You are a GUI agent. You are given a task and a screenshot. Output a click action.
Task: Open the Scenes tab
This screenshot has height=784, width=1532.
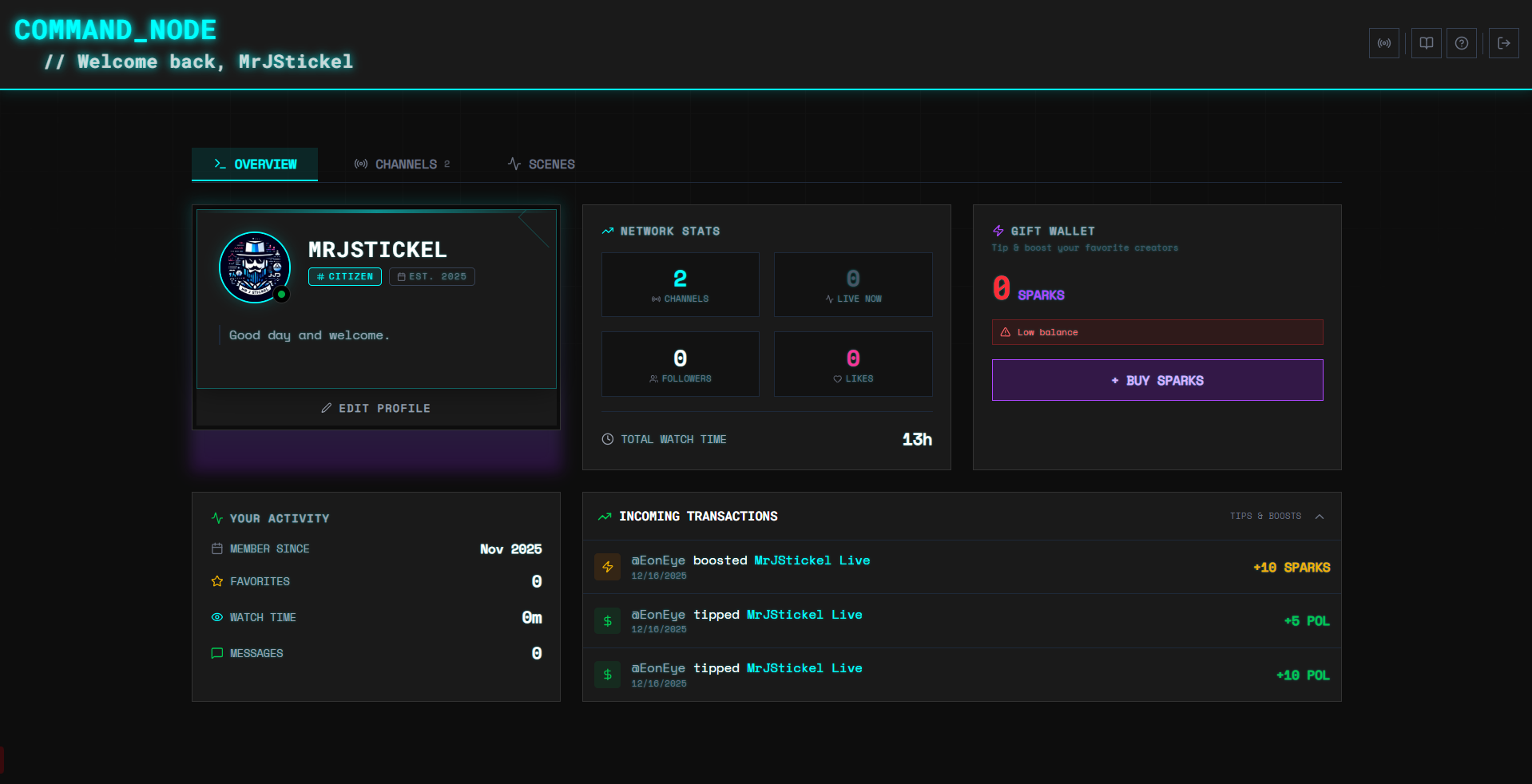pyautogui.click(x=542, y=164)
